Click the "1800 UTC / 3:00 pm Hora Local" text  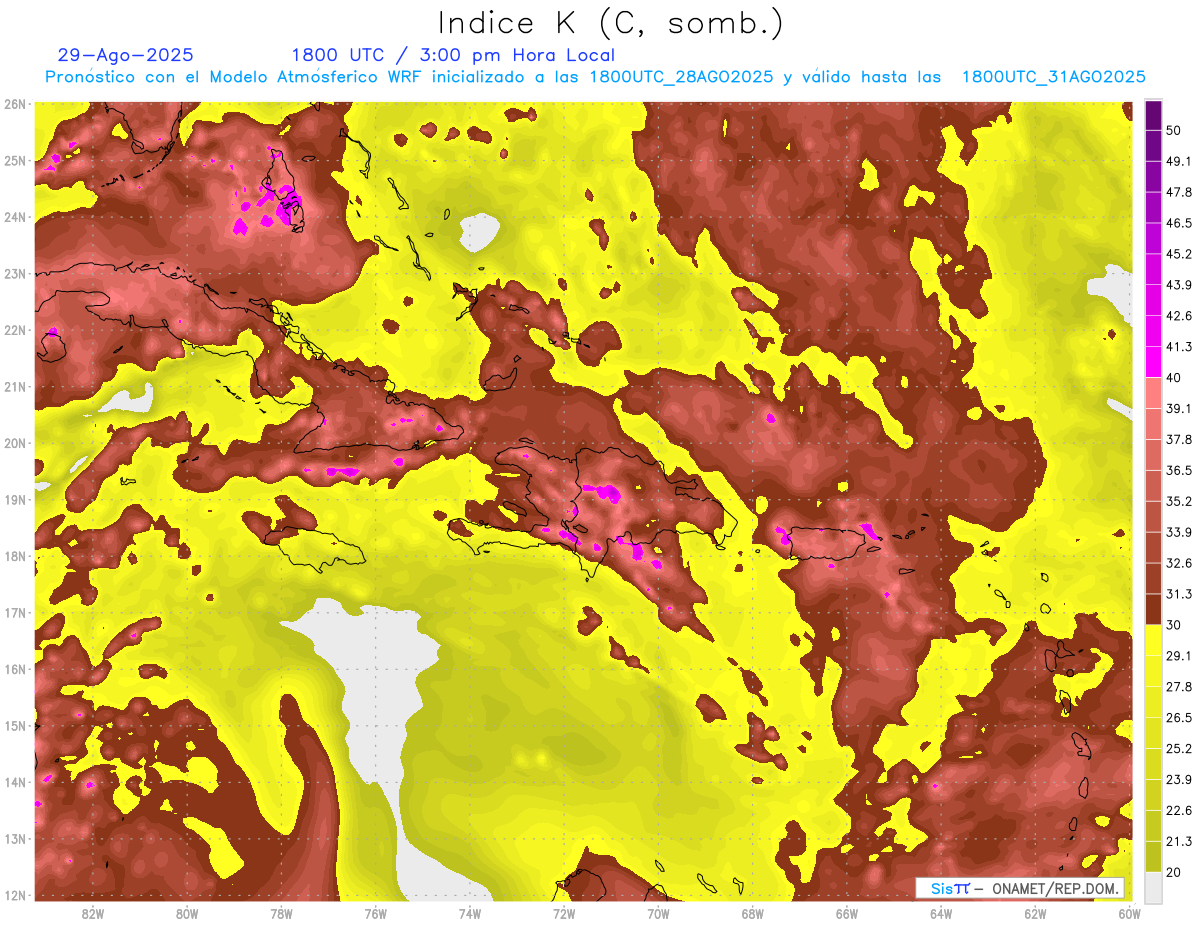pyautogui.click(x=453, y=55)
